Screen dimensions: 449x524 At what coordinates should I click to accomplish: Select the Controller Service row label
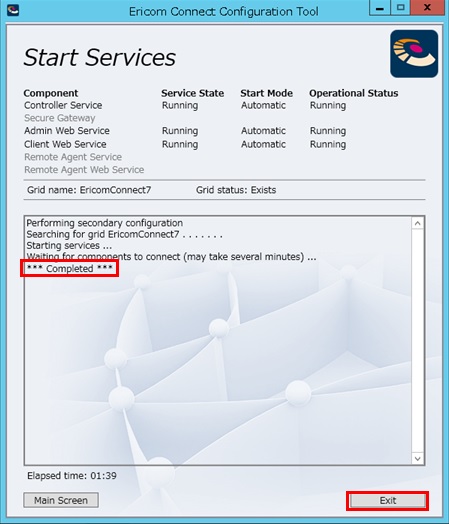click(63, 105)
